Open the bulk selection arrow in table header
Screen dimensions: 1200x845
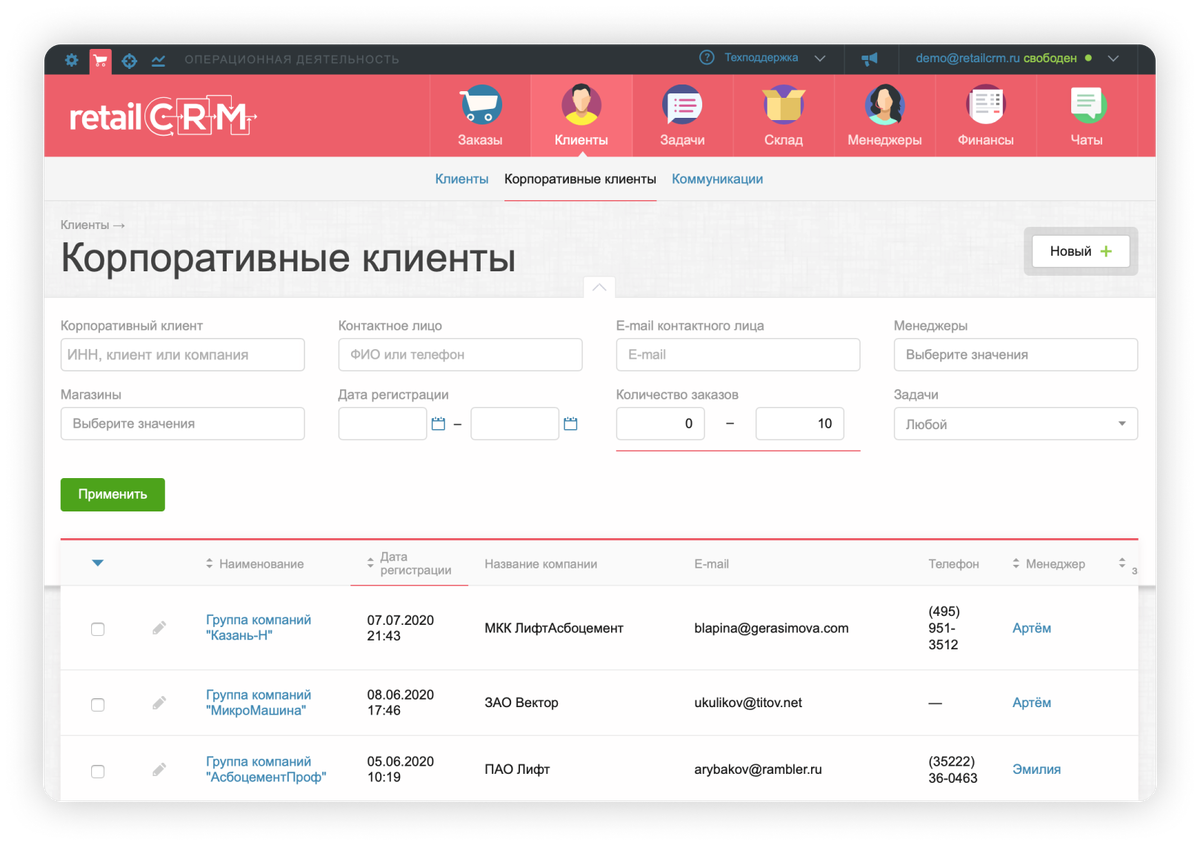click(x=97, y=563)
